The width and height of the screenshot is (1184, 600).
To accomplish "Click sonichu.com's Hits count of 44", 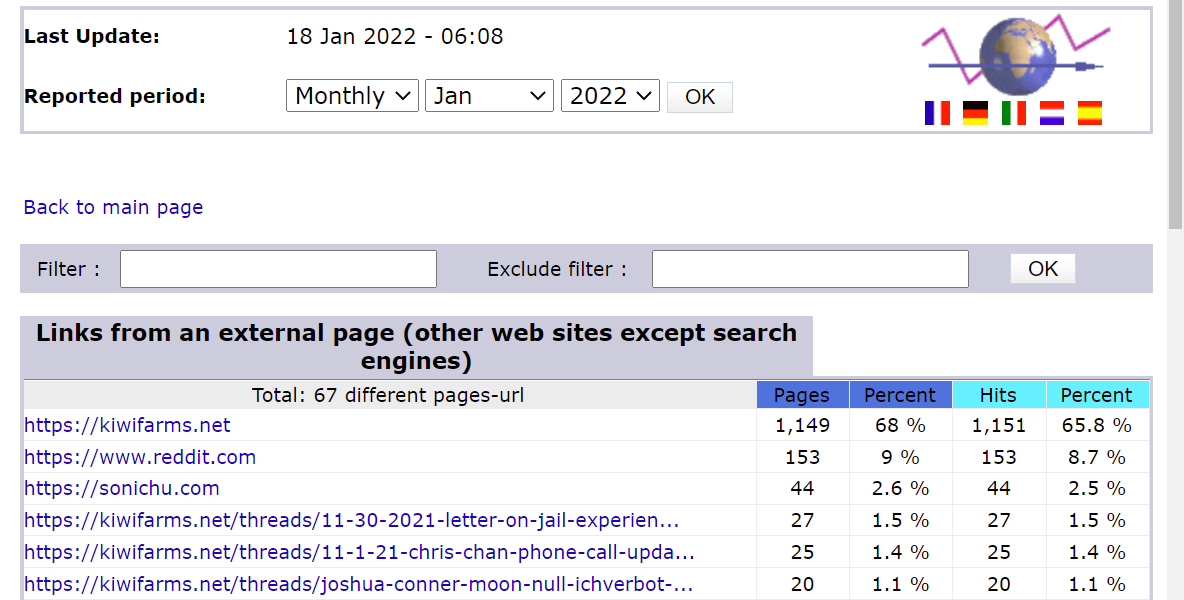I will [998, 489].
